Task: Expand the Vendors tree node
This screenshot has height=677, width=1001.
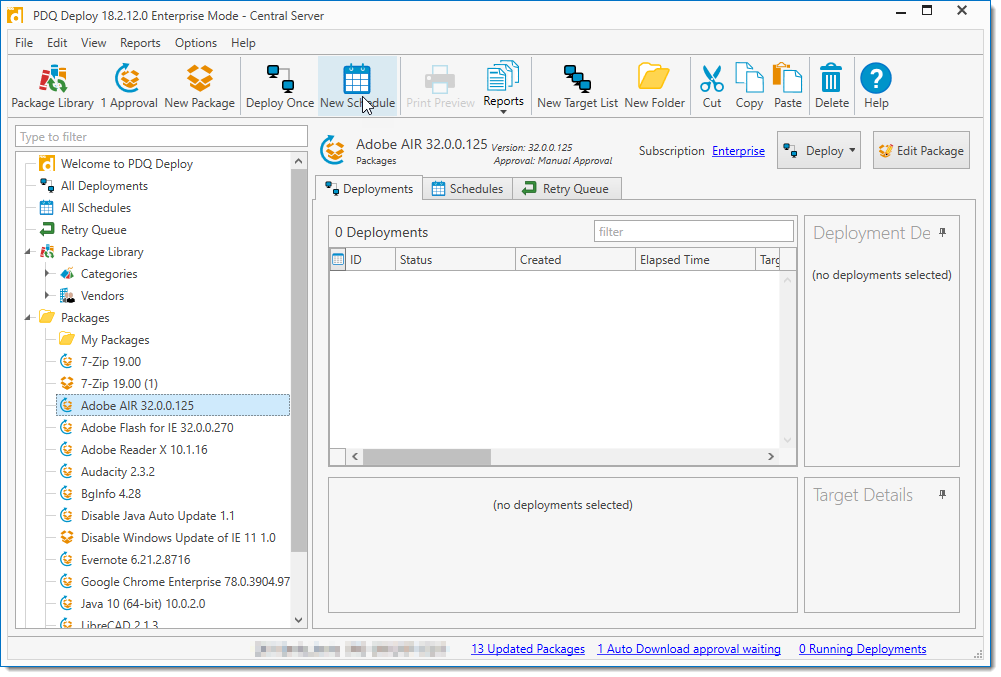Action: point(47,296)
